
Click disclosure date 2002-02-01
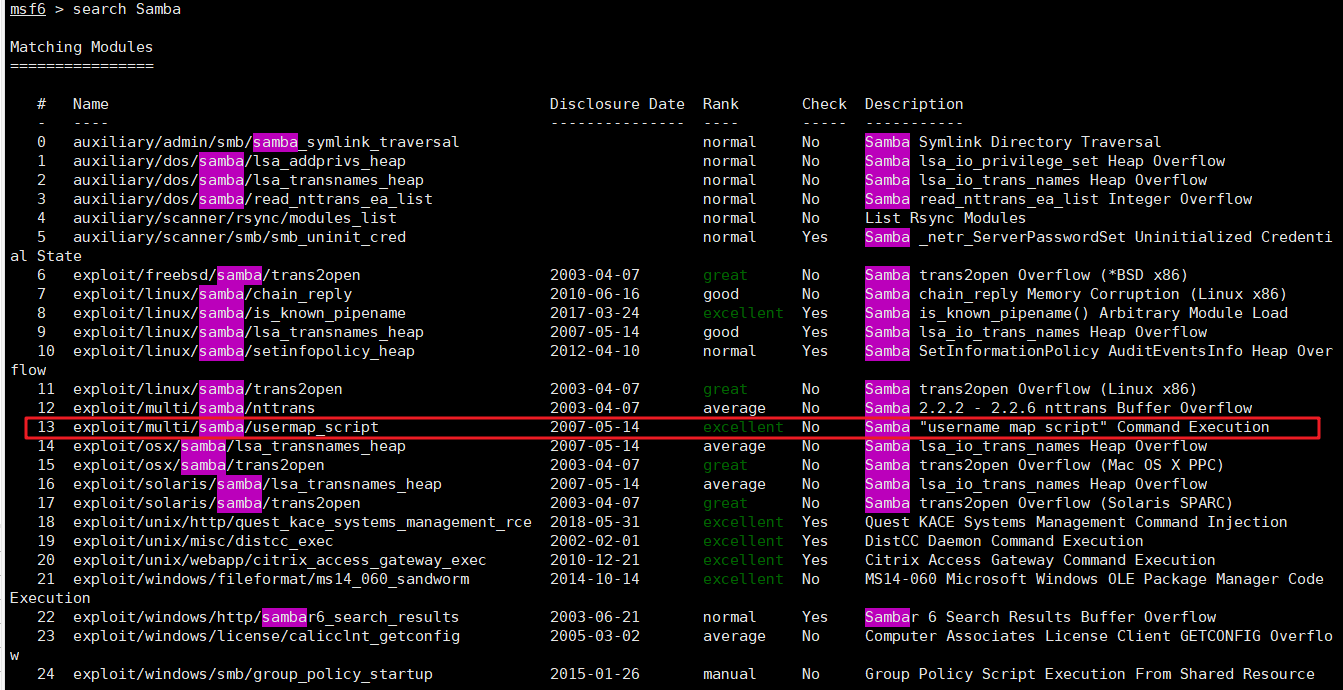click(x=595, y=541)
